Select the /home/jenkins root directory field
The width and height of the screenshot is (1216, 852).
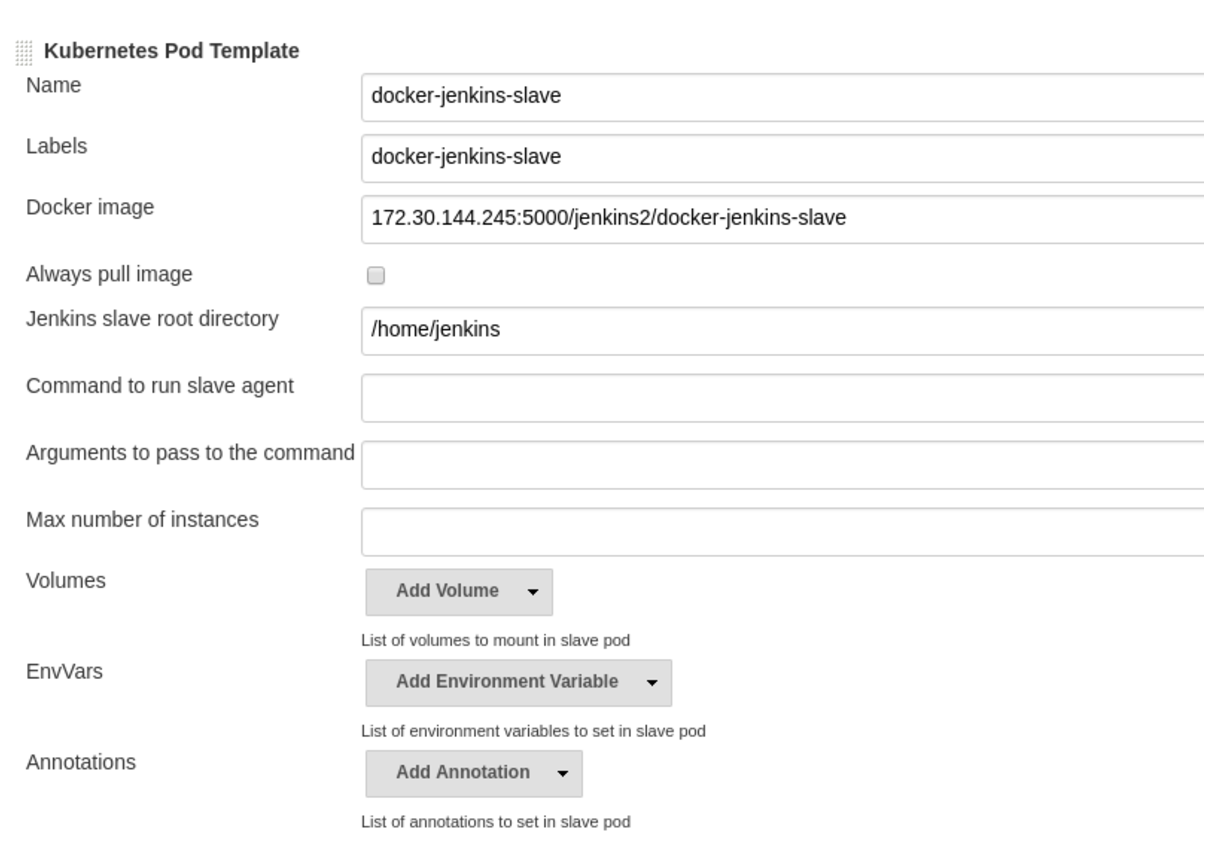(x=782, y=330)
